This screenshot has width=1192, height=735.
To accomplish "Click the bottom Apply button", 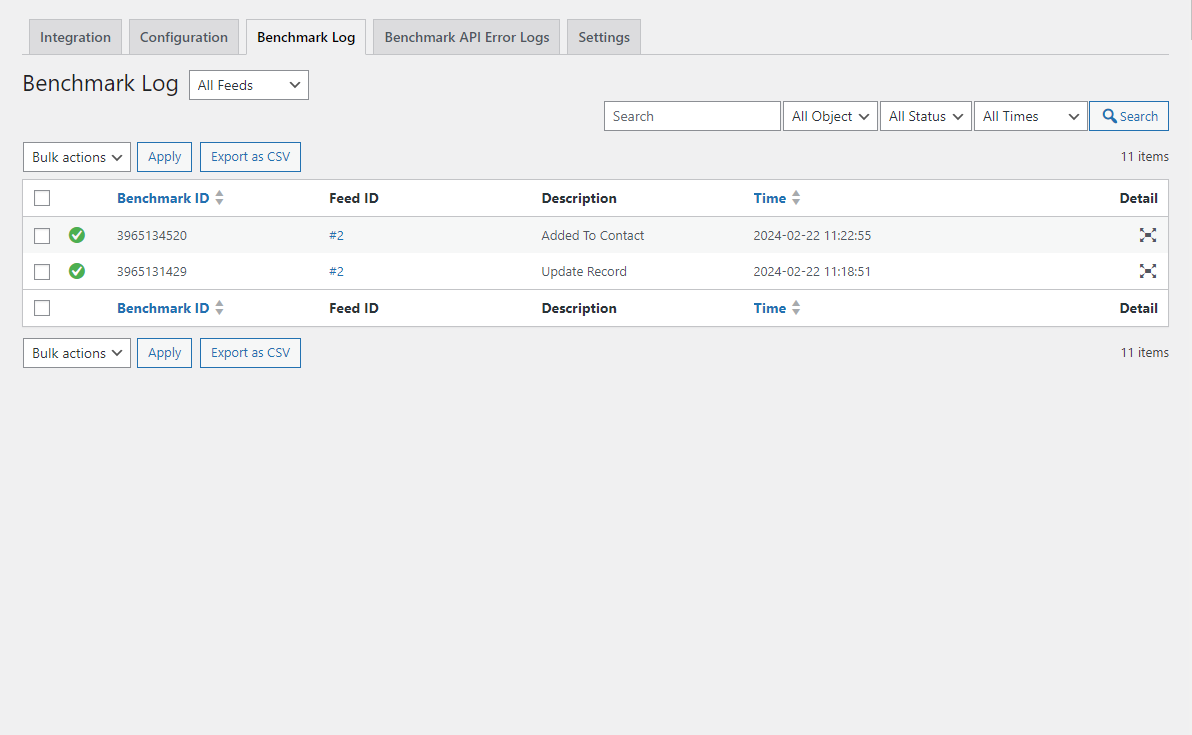I will click(x=164, y=353).
